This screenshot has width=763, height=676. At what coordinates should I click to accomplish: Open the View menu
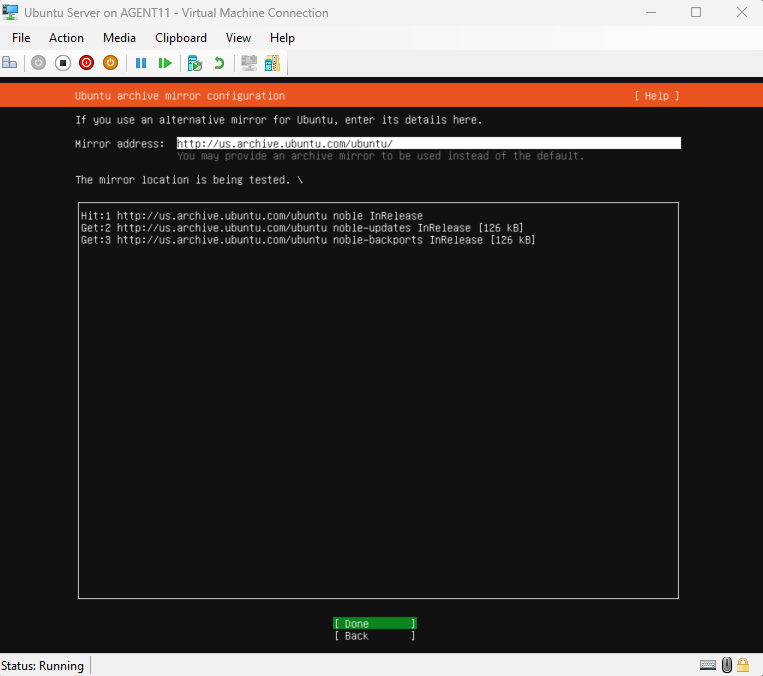click(x=238, y=38)
